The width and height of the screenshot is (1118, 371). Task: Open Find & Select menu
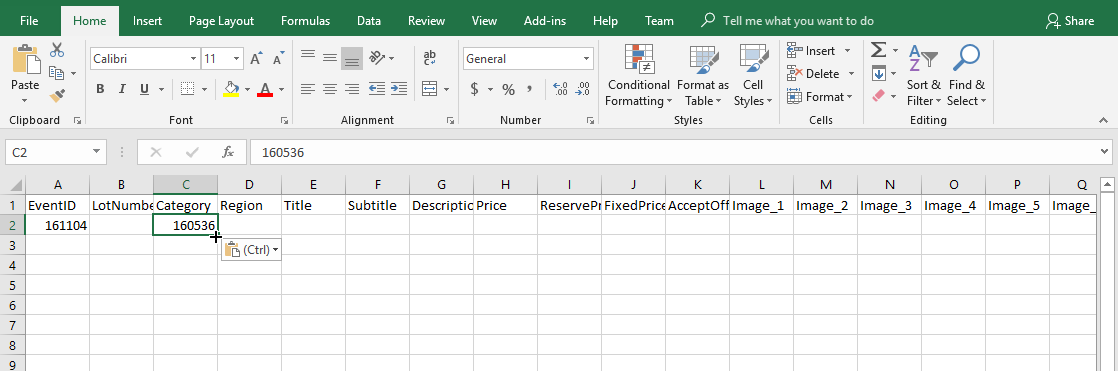click(x=967, y=75)
